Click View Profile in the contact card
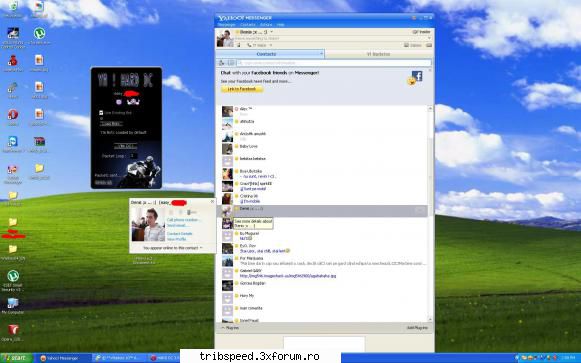Viewport: 581px width, 363px height. pyautogui.click(x=177, y=239)
